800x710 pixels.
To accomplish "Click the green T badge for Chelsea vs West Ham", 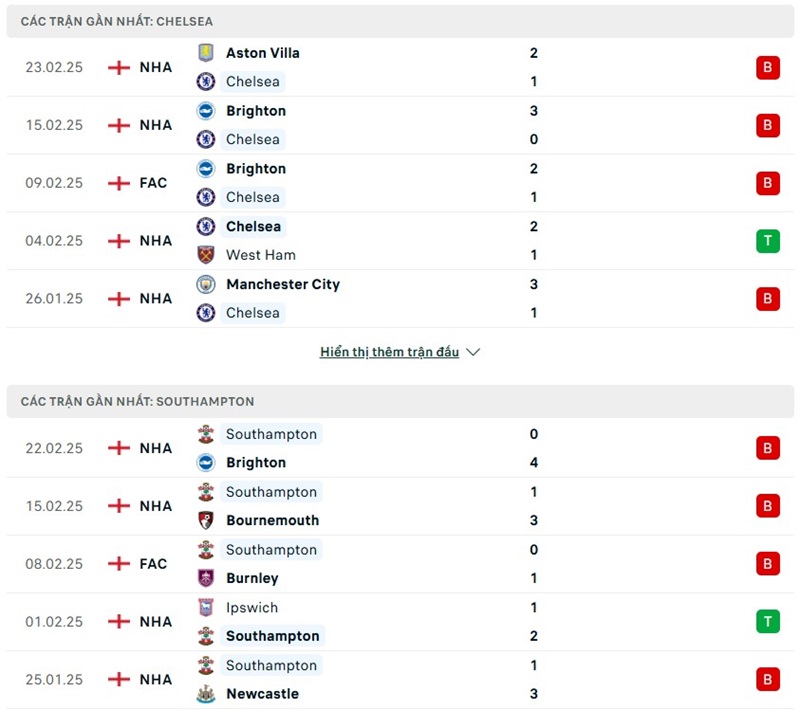I will pos(767,241).
